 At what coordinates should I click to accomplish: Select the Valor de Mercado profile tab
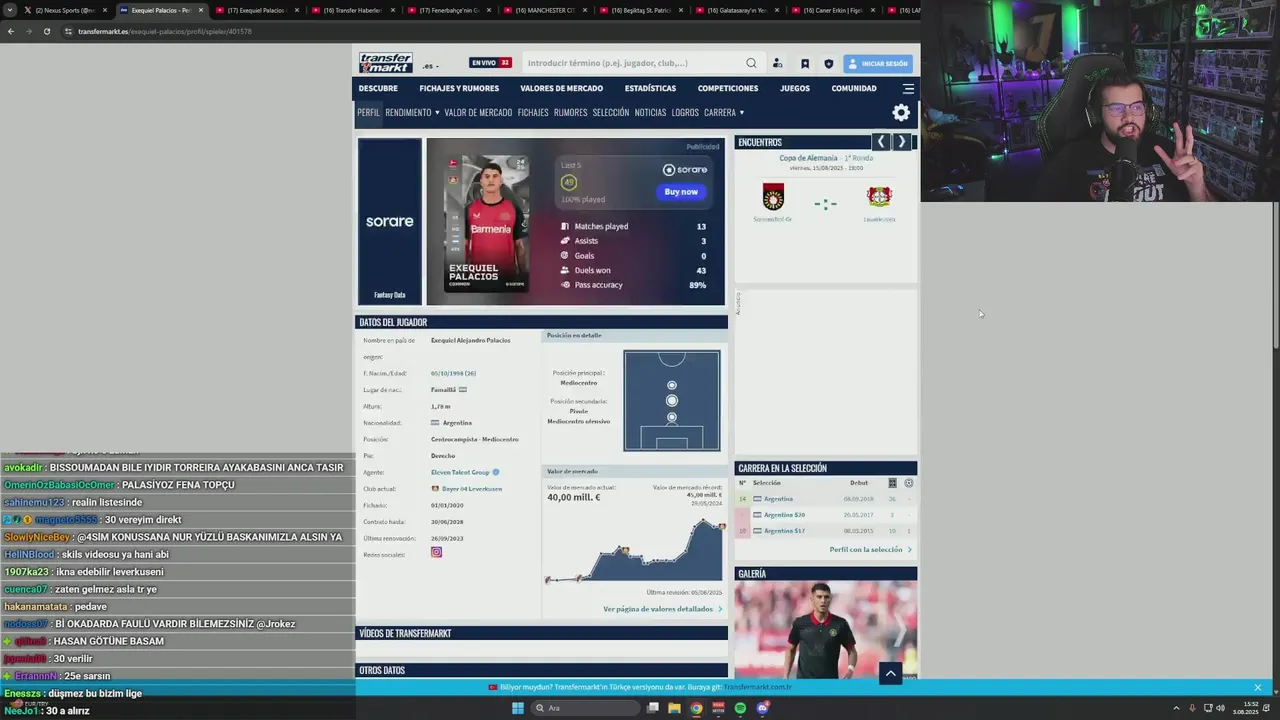click(478, 112)
